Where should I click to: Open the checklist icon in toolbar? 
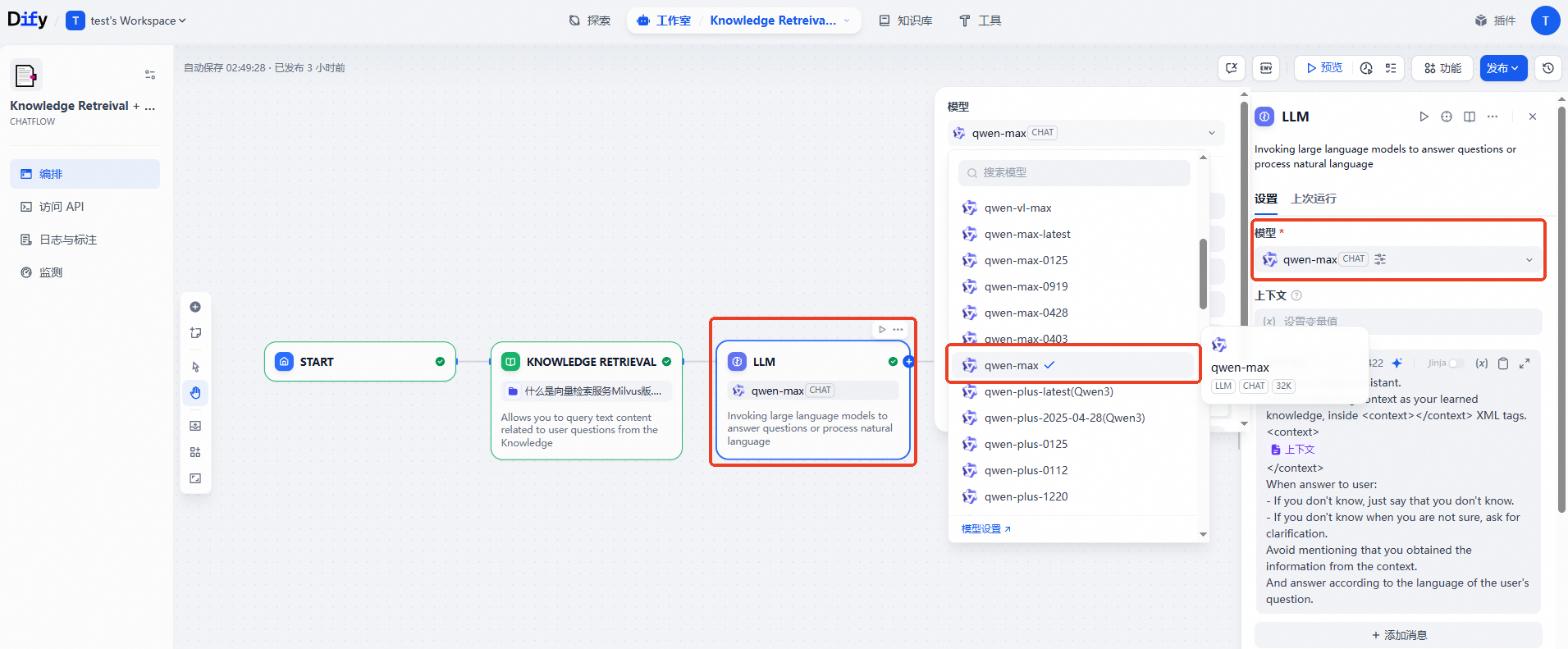1391,68
